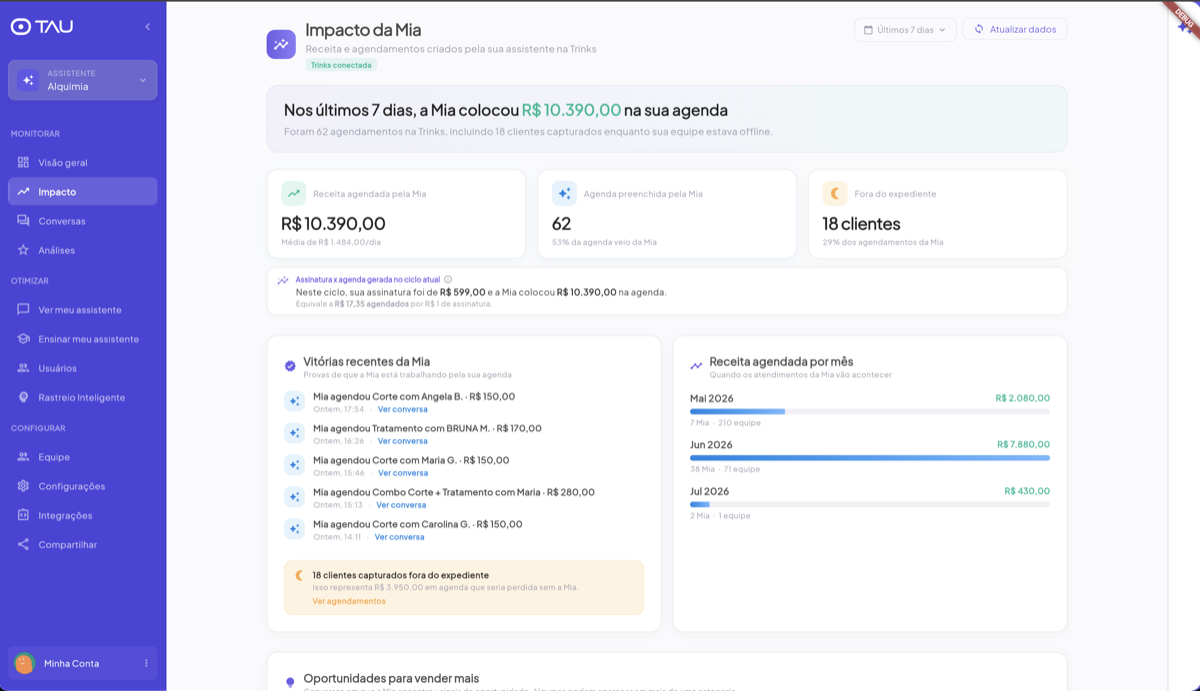
Task: Click the Visão geral grid icon
Action: 23,162
